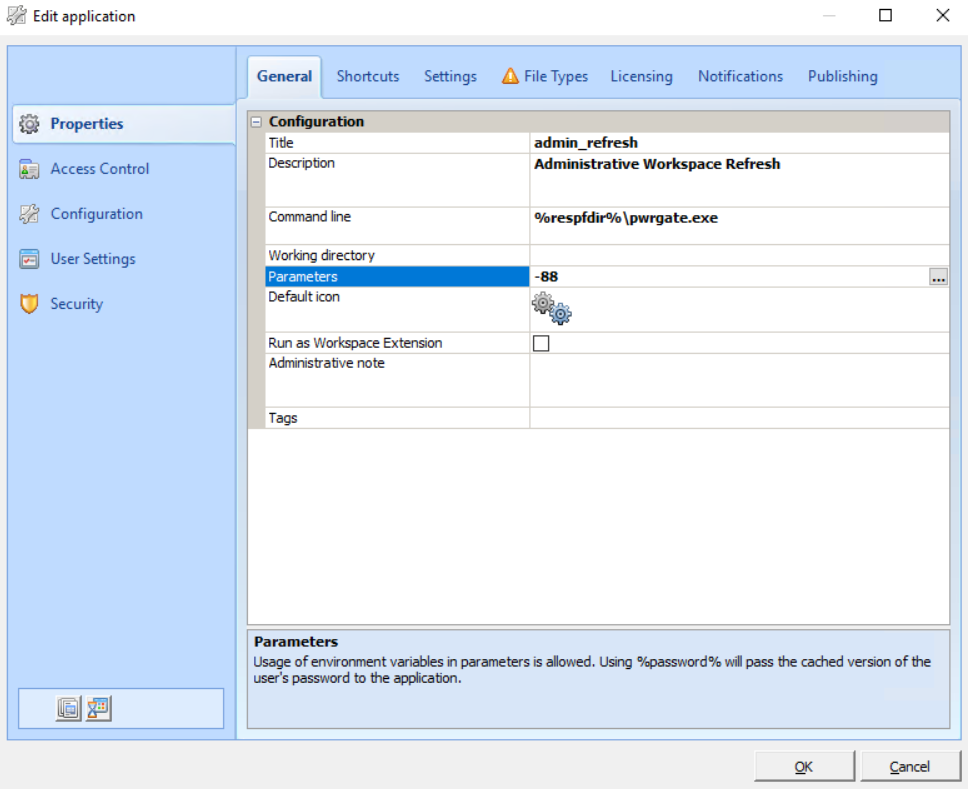Screen dimensions: 968x789
Task: Enable Run as Workspace Extension
Action: pos(540,342)
